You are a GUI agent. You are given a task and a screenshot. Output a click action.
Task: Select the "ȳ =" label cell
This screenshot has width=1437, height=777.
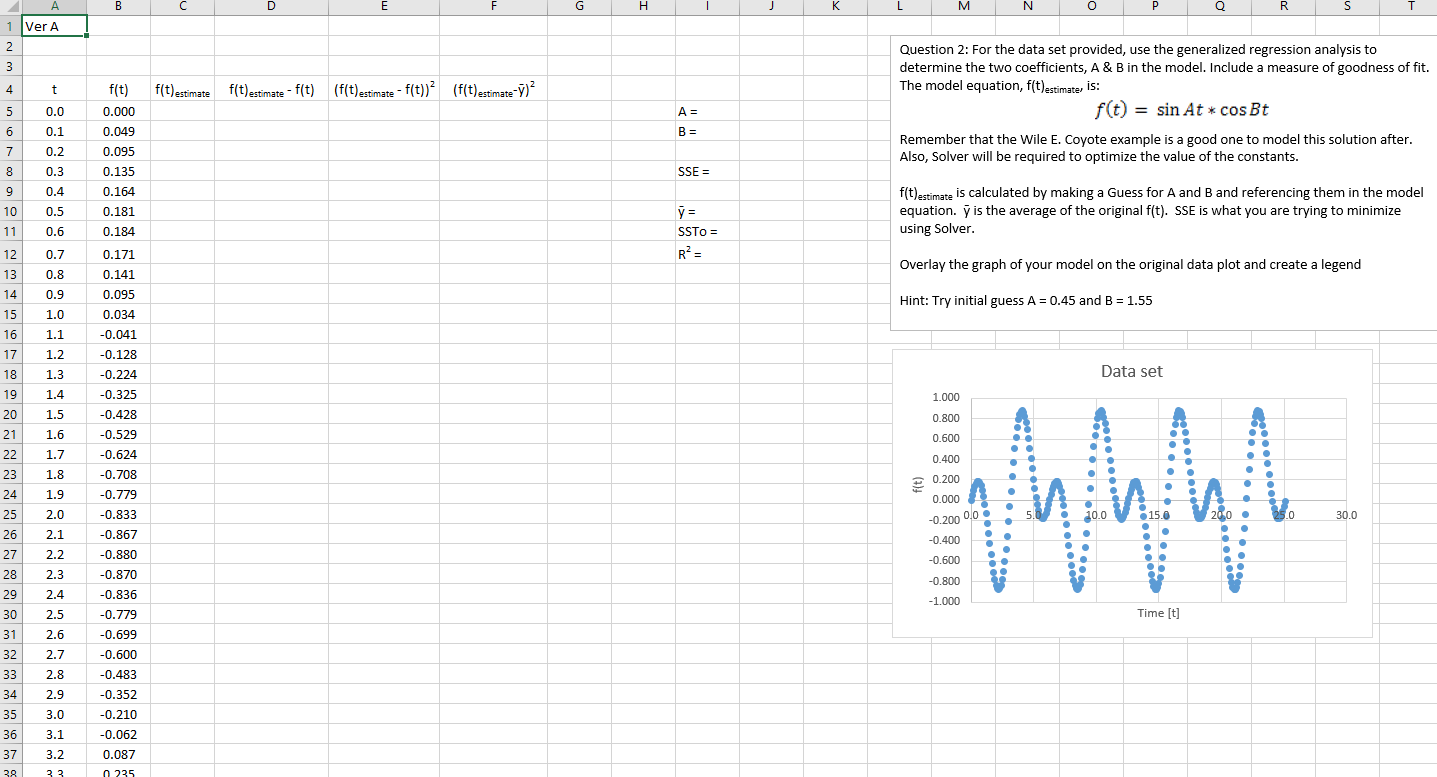click(707, 211)
